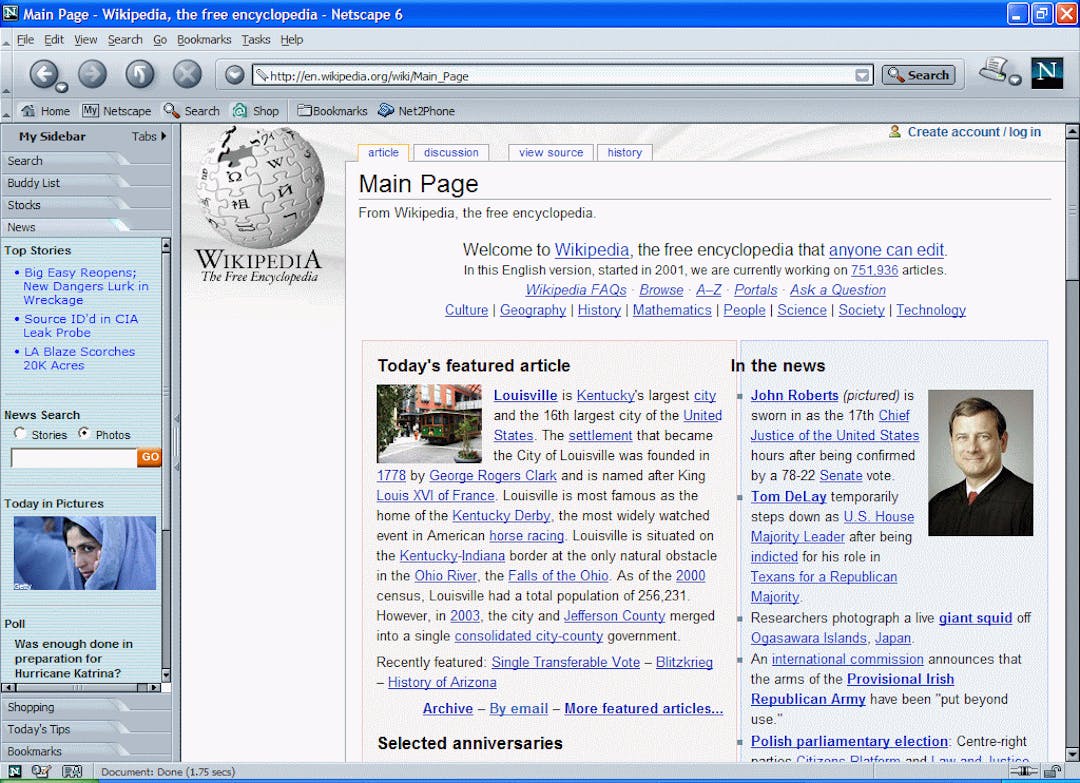The height and width of the screenshot is (783, 1080).
Task: Click the Reload page icon
Action: click(x=139, y=74)
